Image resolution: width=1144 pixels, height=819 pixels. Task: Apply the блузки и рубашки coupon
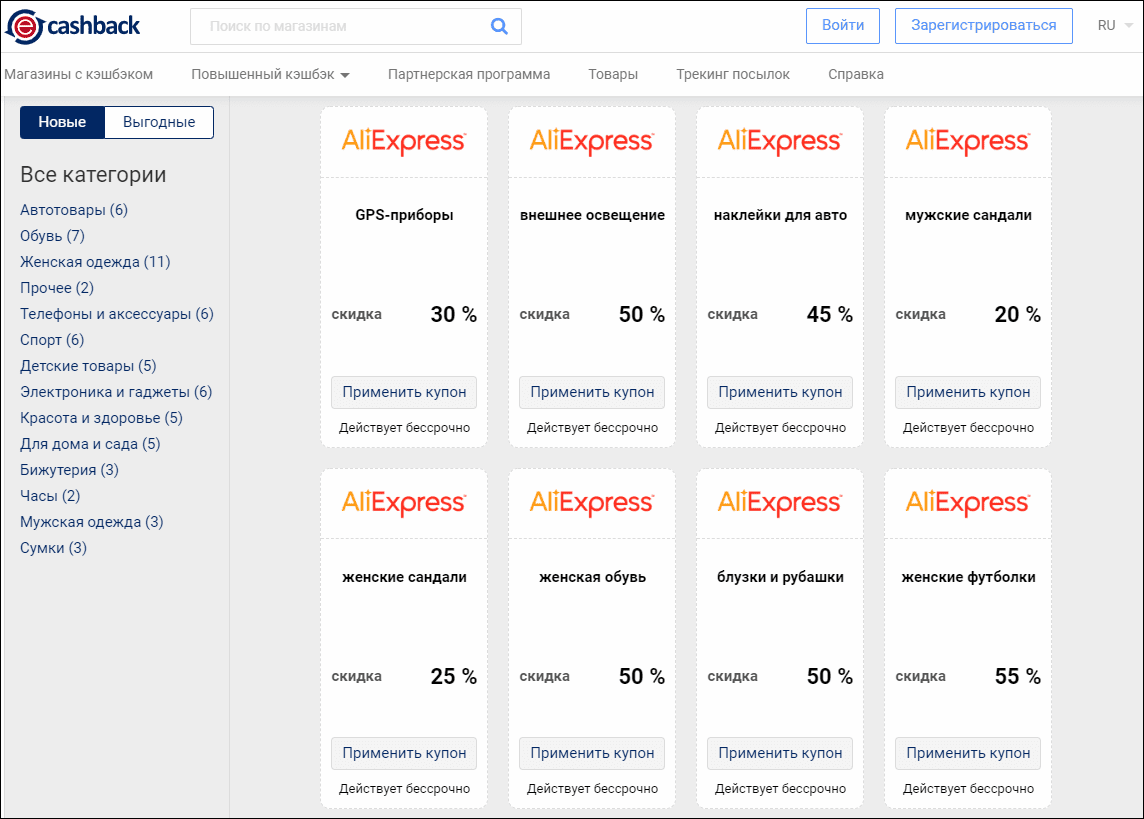(780, 753)
